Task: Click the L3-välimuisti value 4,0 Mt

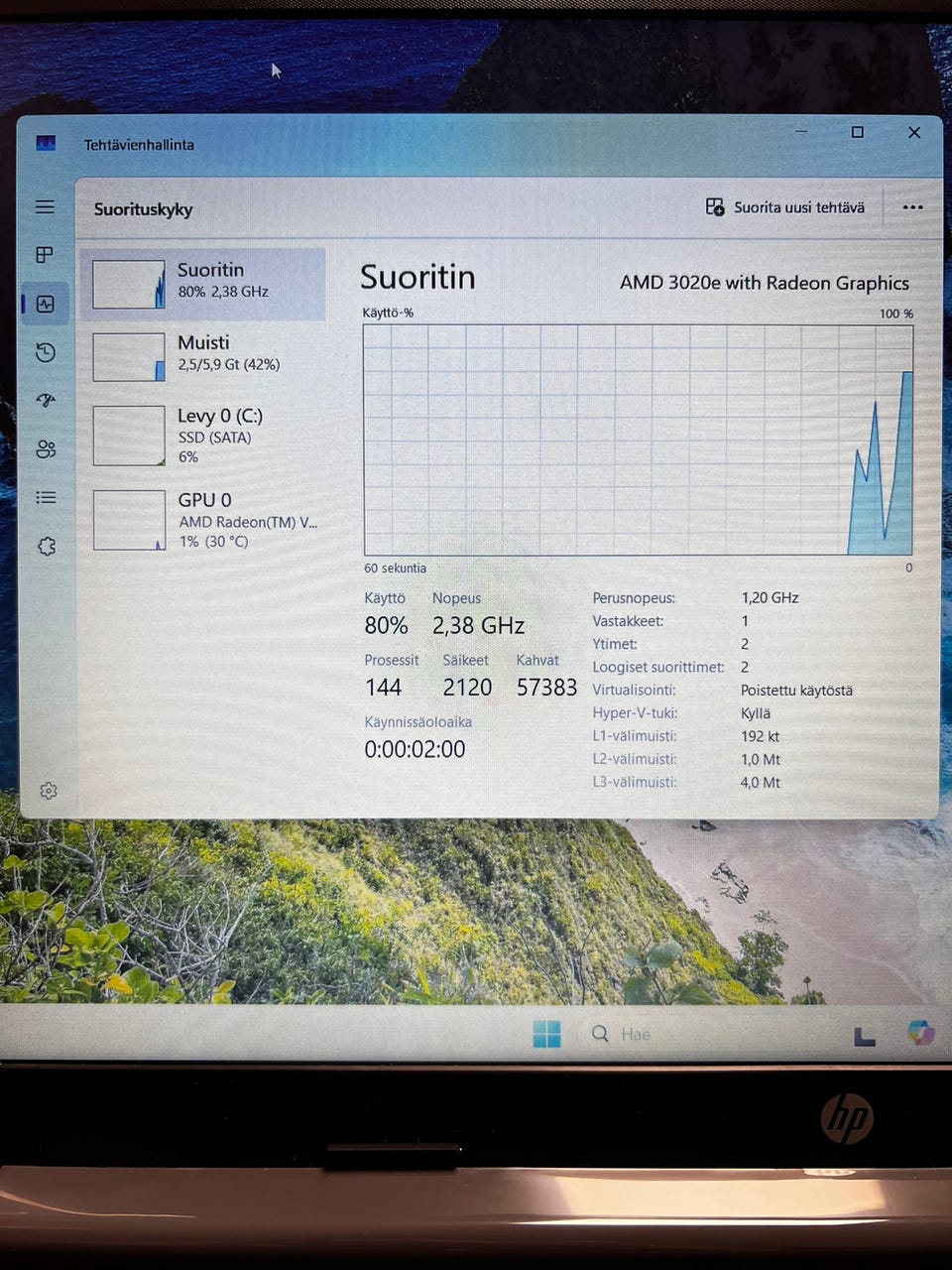Action: coord(761,782)
